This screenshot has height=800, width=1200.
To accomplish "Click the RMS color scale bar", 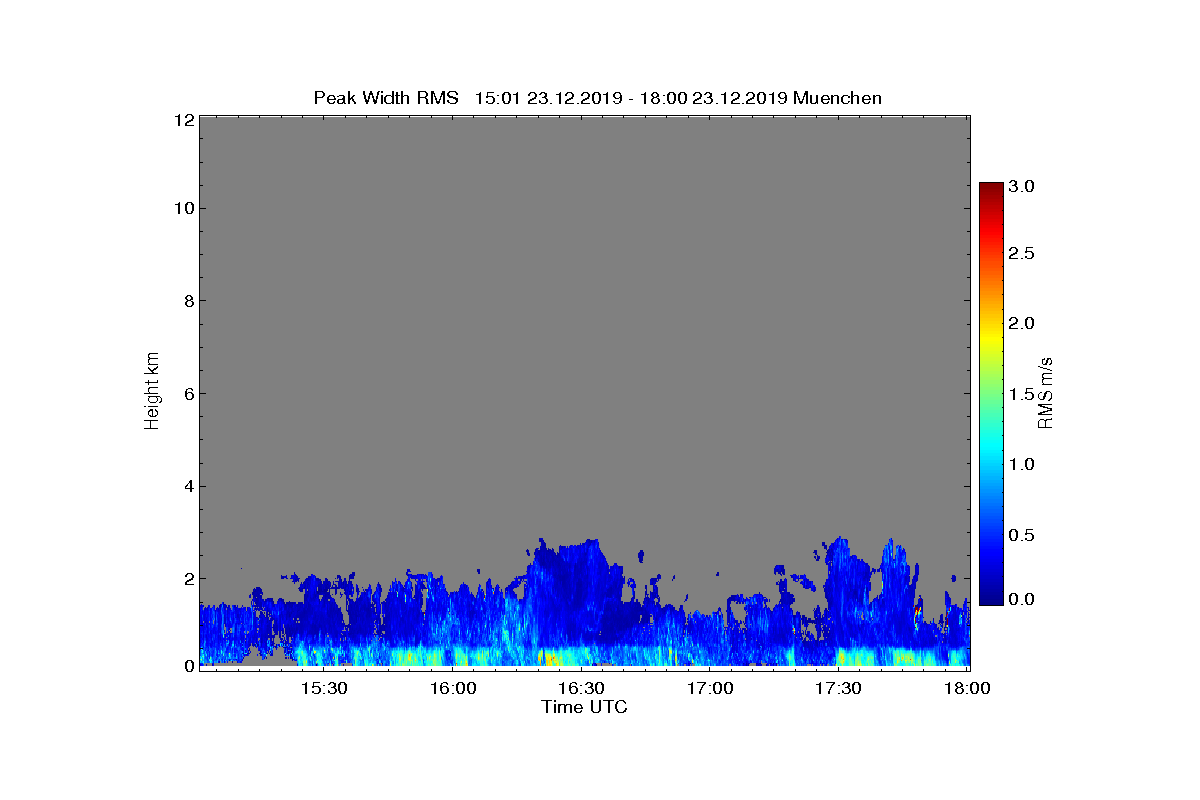I will coord(991,393).
